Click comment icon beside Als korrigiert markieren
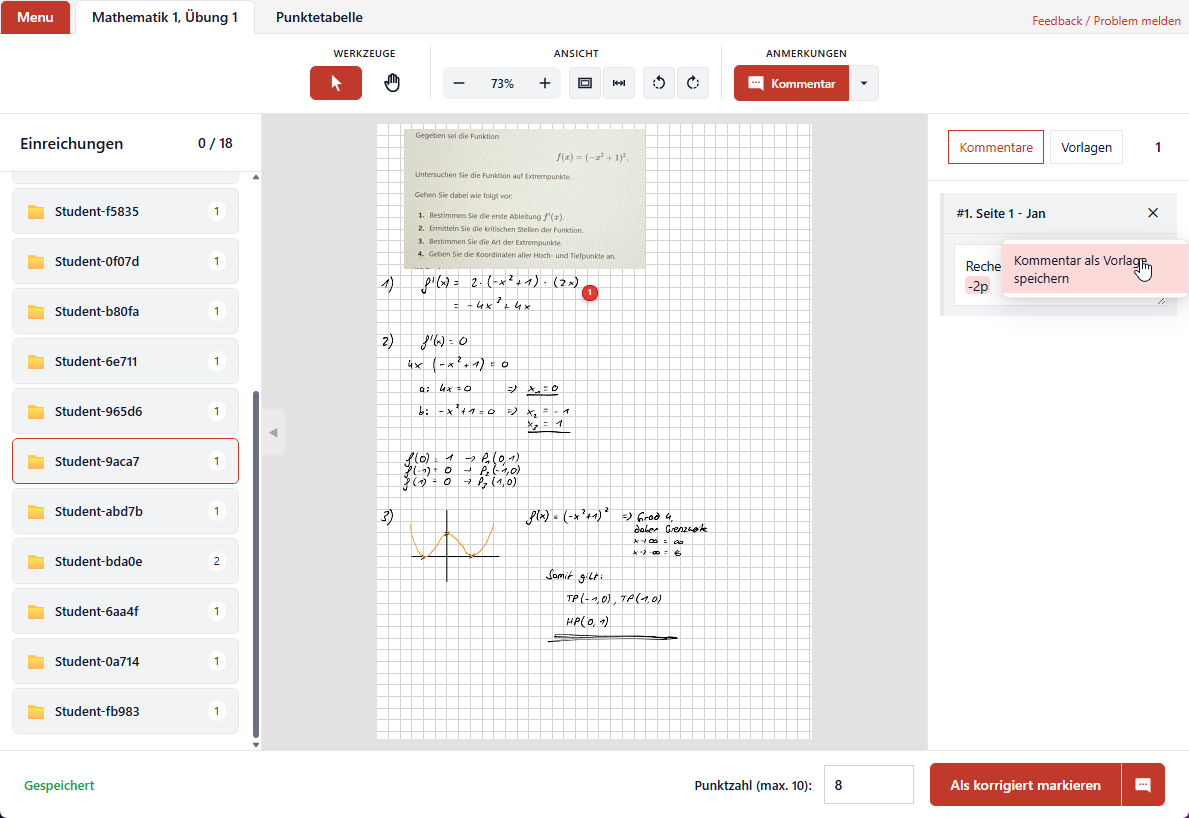 click(1143, 785)
